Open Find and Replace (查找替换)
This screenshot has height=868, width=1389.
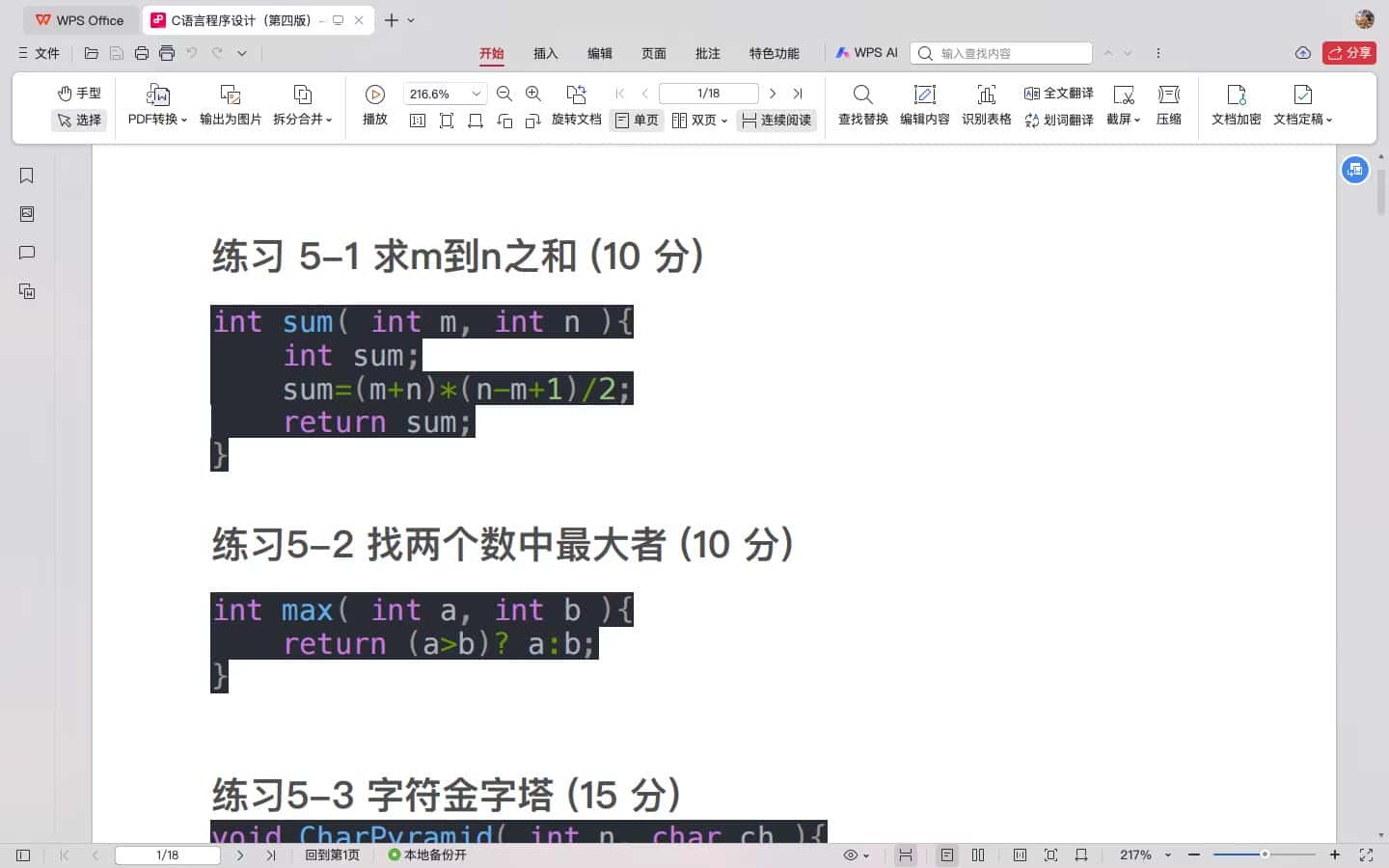pos(863,105)
